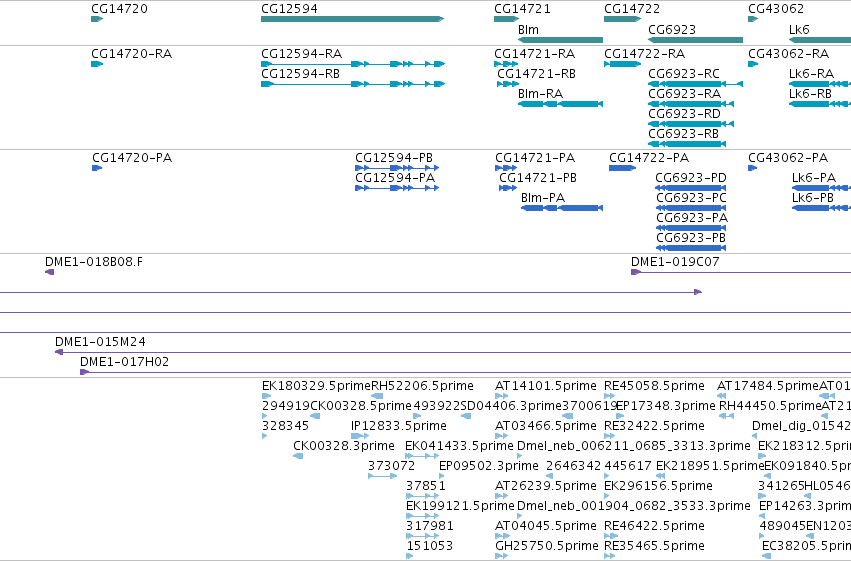The image size is (851, 561).
Task: Click the RH52206.5prime EST
Action: tap(376, 396)
